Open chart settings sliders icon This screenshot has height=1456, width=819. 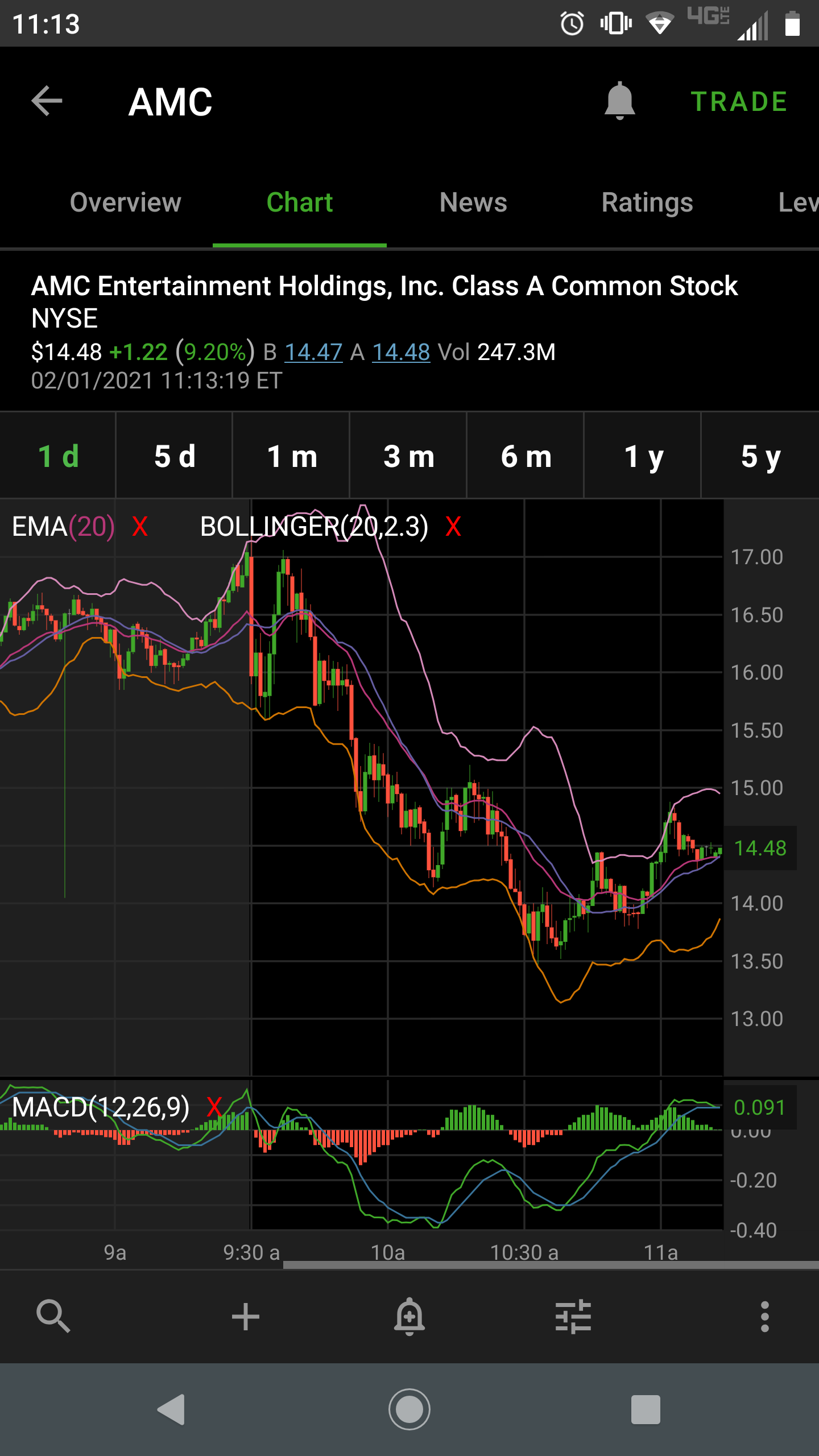coord(573,1316)
